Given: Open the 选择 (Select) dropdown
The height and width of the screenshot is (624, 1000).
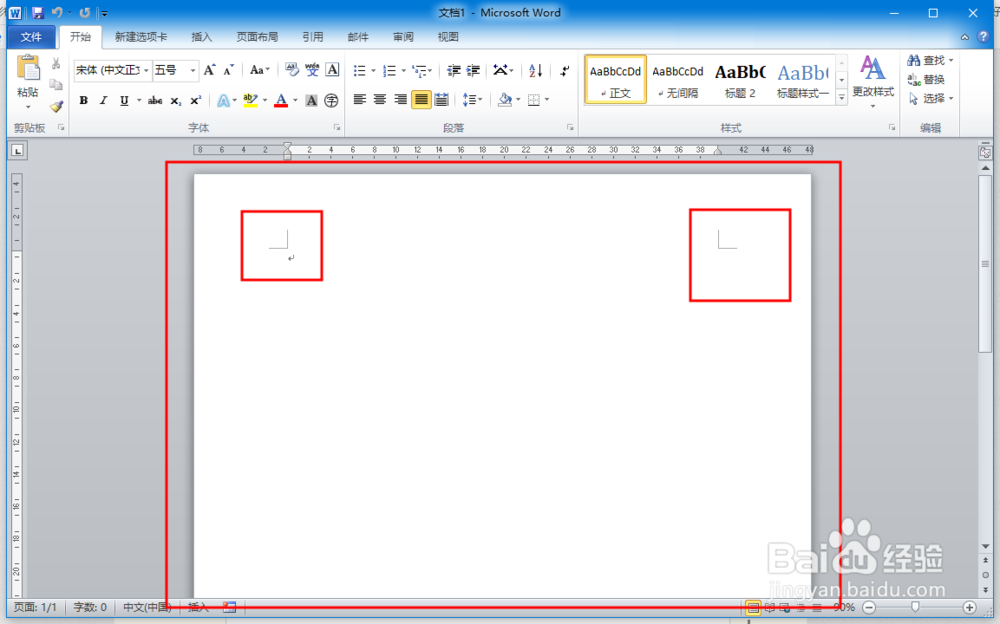Looking at the screenshot, I should click(932, 98).
